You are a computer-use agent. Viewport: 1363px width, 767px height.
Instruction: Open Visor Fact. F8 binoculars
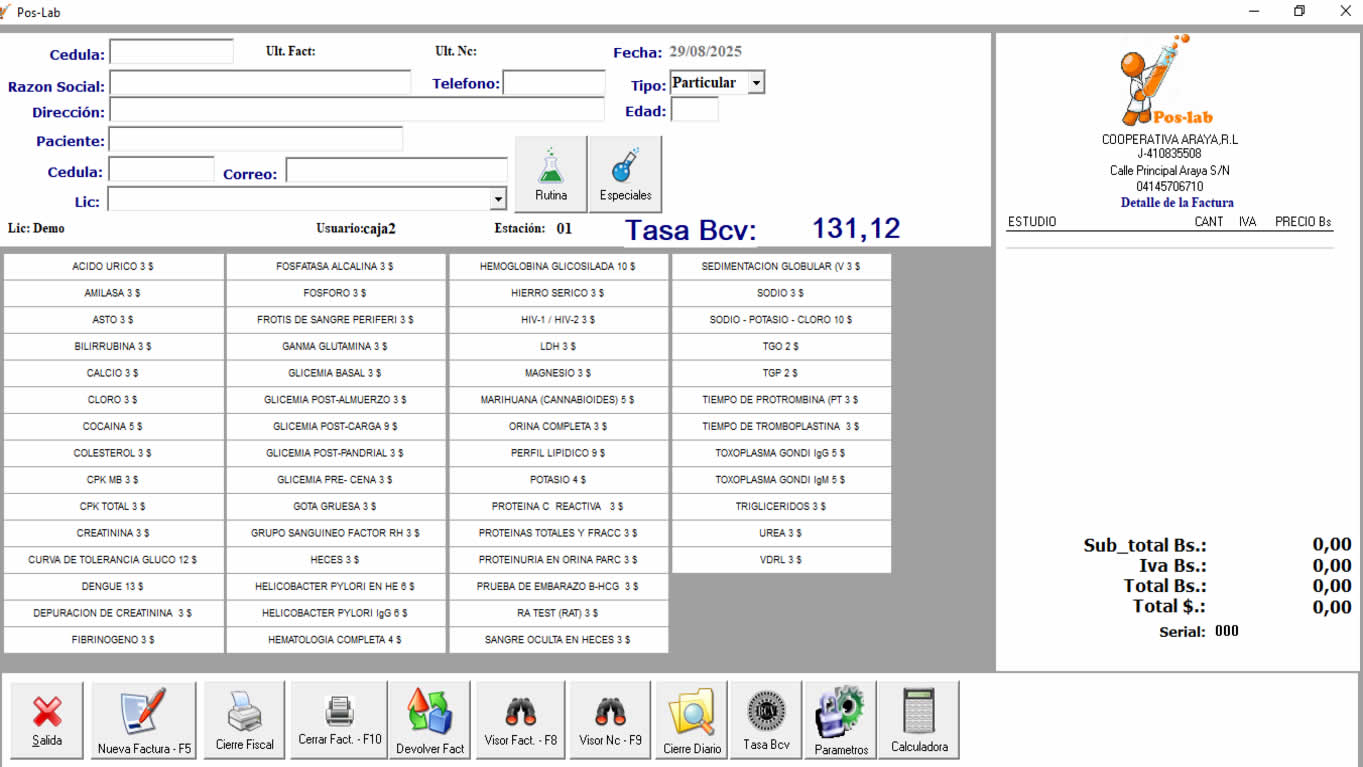tap(520, 719)
